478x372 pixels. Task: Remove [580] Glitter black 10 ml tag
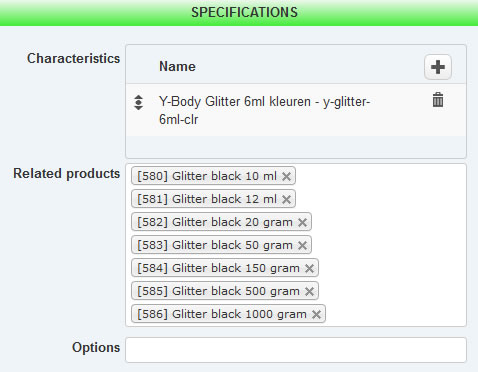[286, 176]
